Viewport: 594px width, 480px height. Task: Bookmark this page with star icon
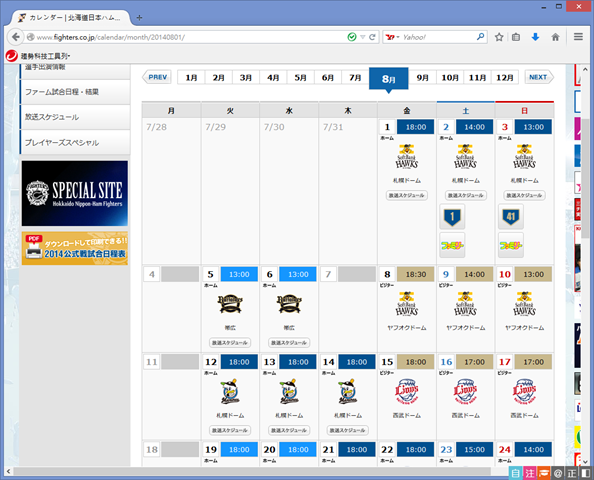point(499,37)
